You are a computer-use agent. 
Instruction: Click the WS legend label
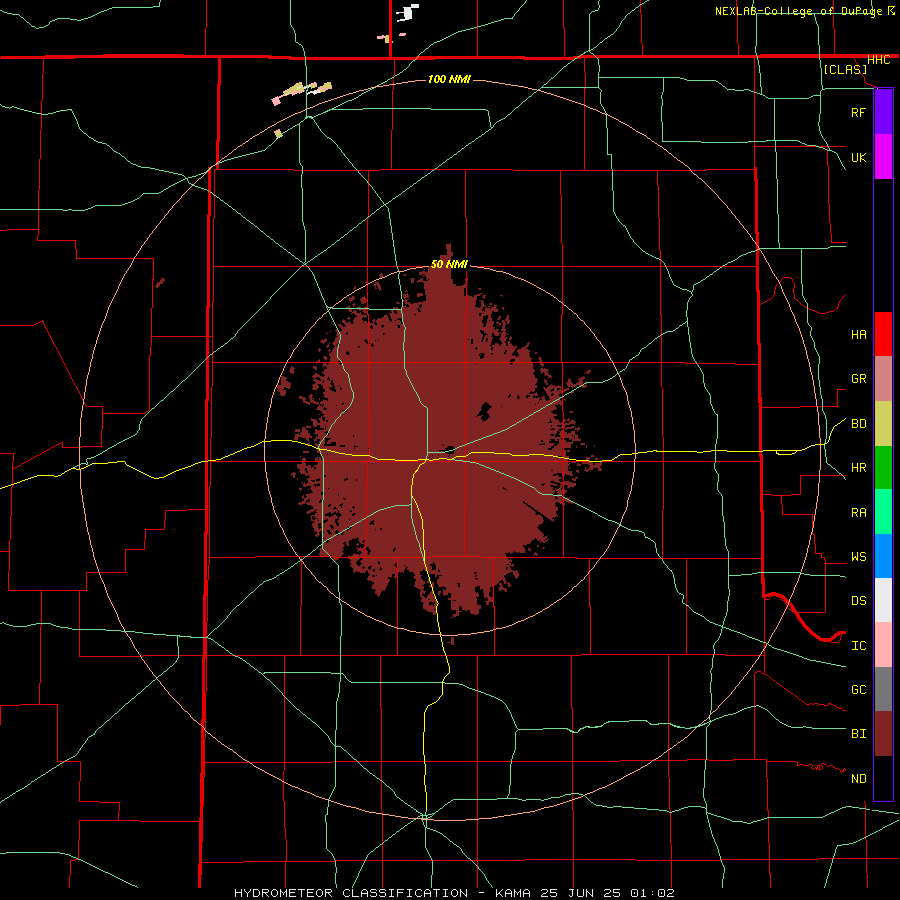point(858,557)
